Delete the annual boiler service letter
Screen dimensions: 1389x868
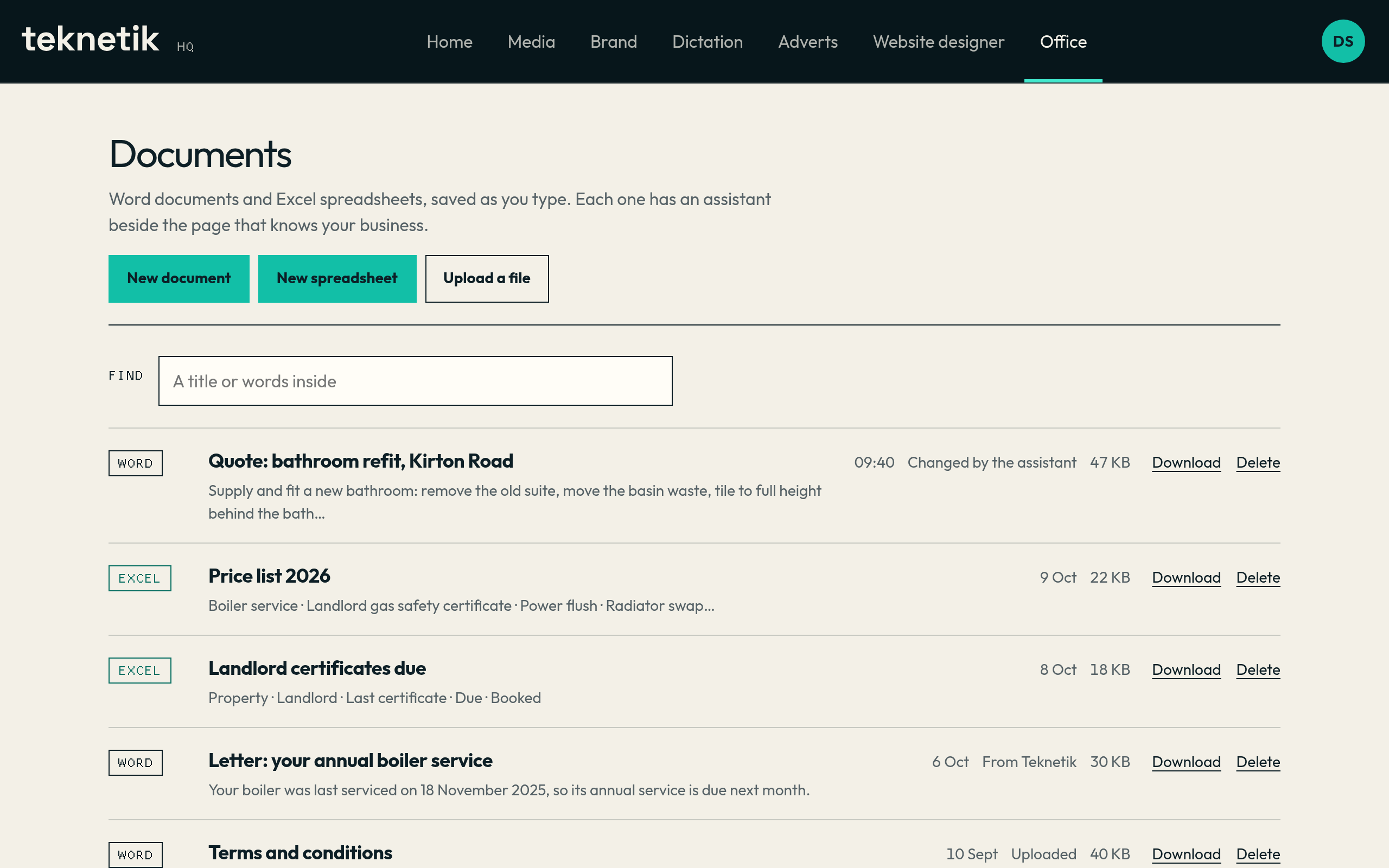(x=1258, y=762)
